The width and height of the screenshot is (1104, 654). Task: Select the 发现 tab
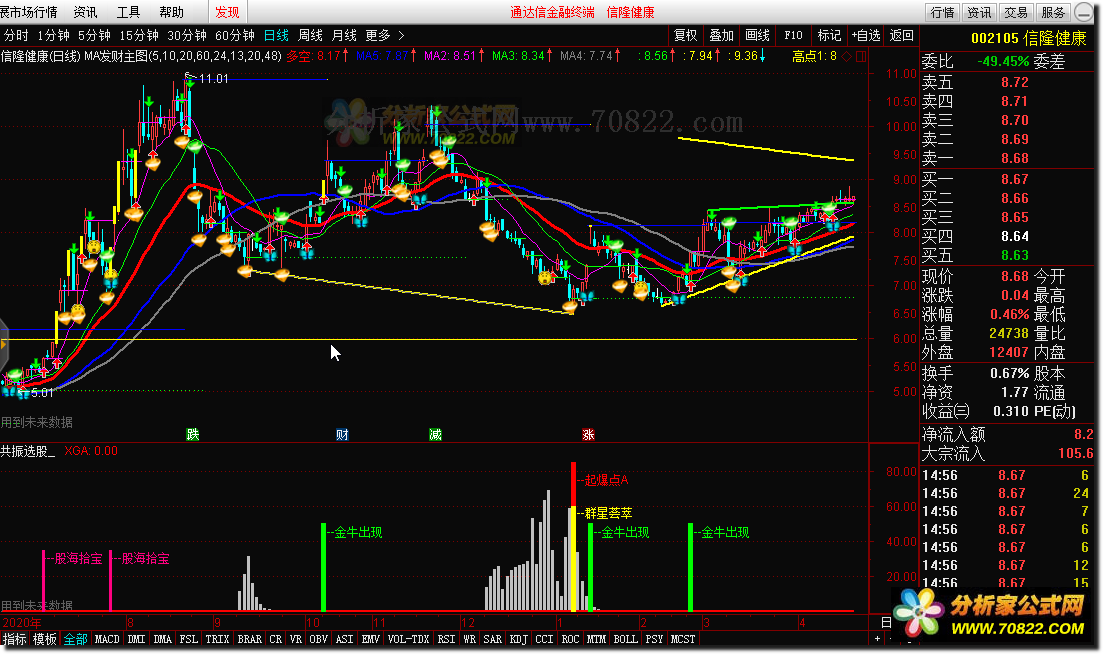click(227, 12)
